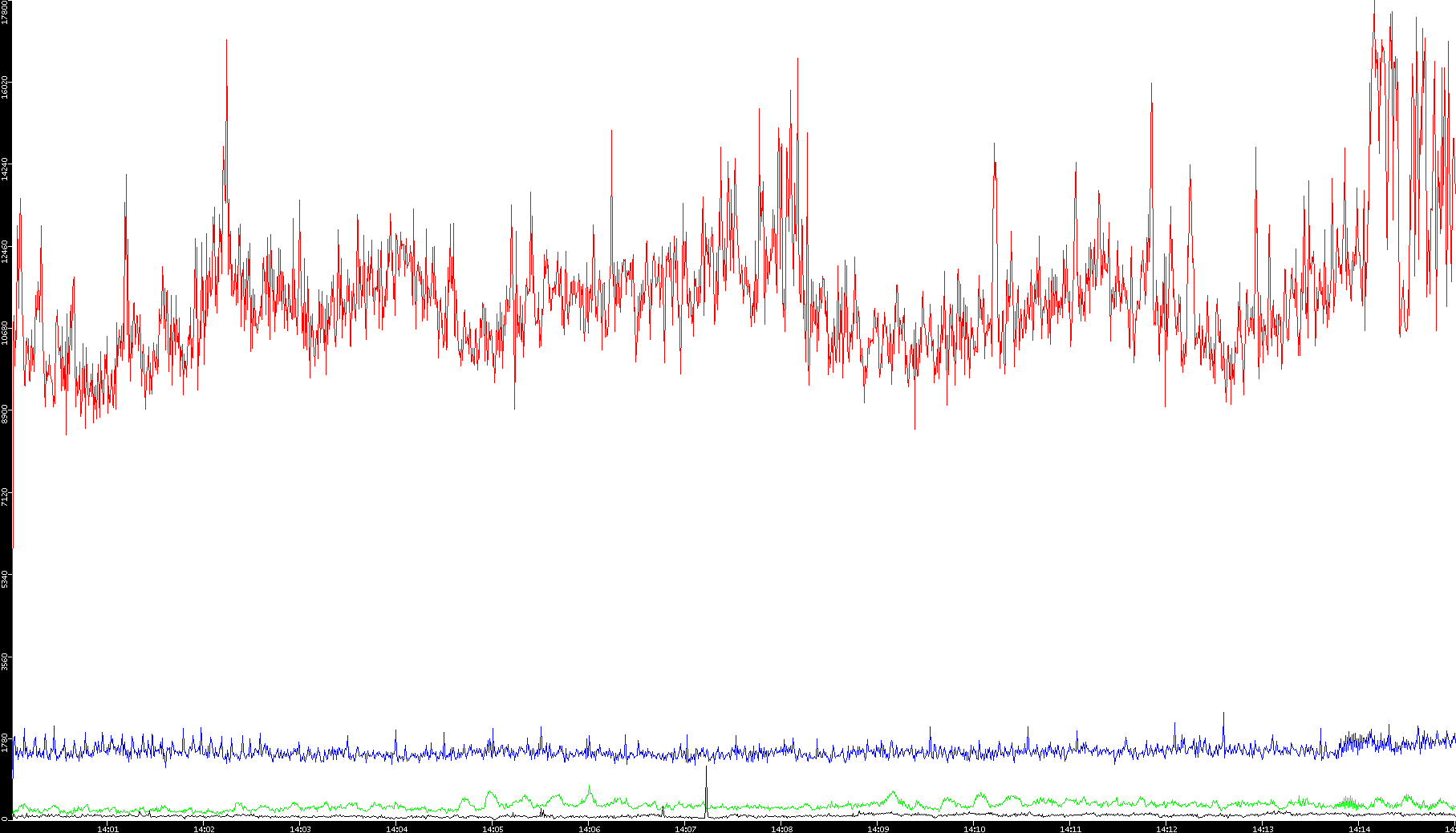Click the 14:05 time axis label
The image size is (1456, 833).
coord(493,829)
